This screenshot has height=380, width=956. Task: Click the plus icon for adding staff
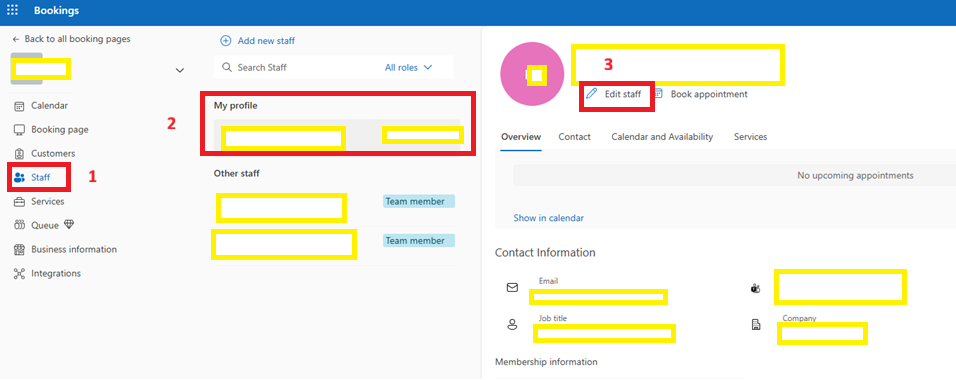coord(226,41)
